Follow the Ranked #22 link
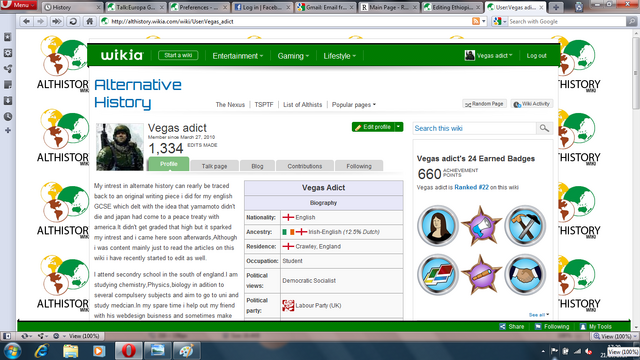The height and width of the screenshot is (360, 640). [x=471, y=187]
